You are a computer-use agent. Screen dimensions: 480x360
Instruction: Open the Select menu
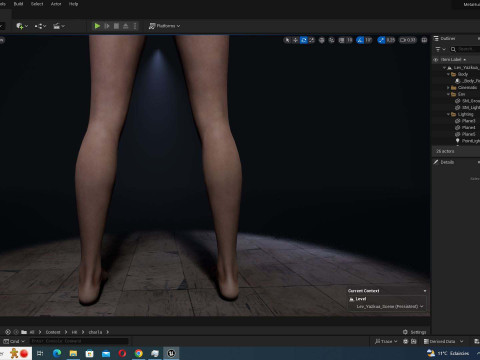click(x=37, y=4)
